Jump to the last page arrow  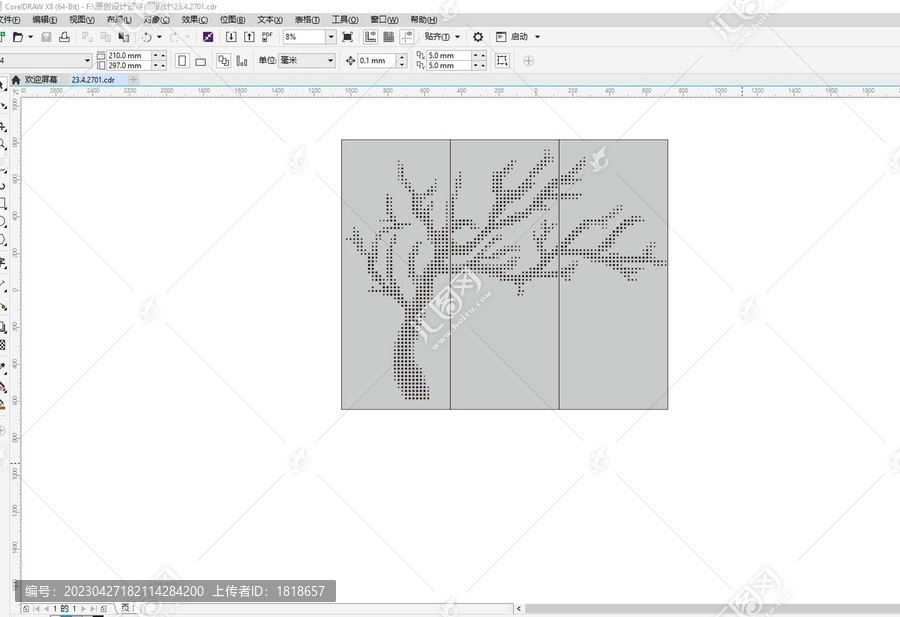click(93, 608)
